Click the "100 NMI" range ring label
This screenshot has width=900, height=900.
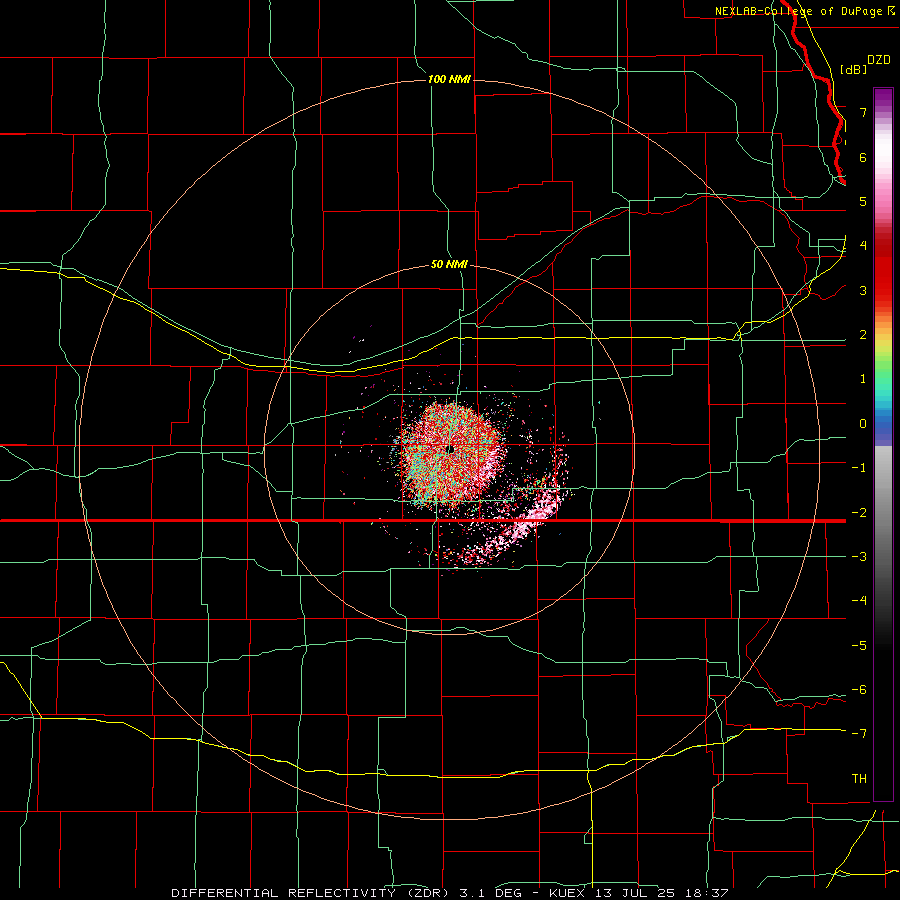pyautogui.click(x=449, y=79)
